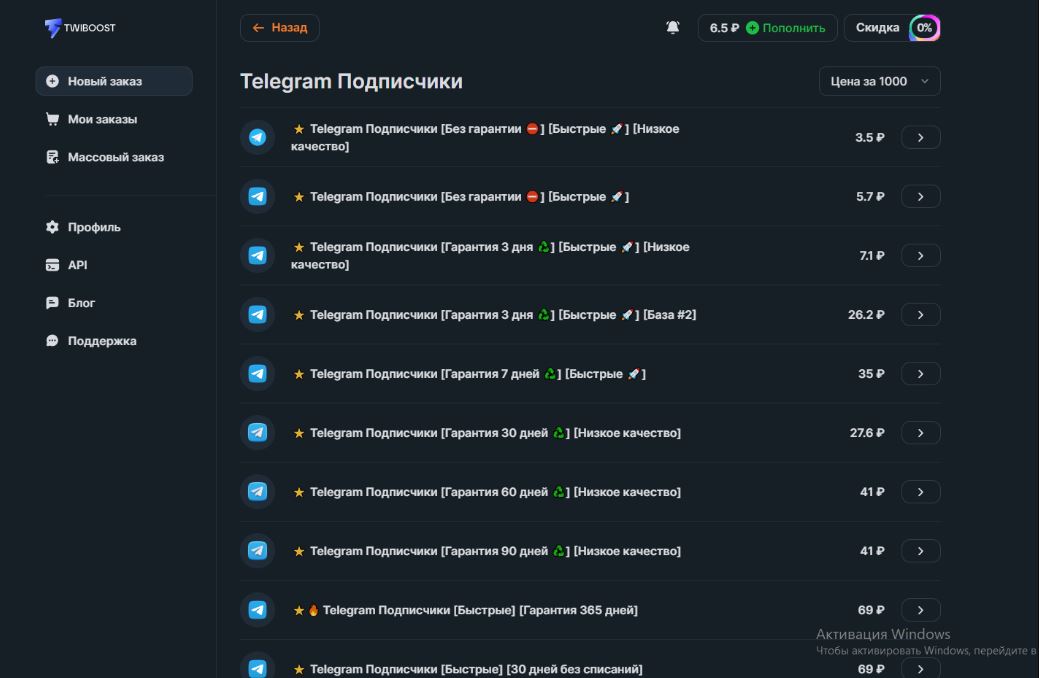Click Telegram icon of the 3.5 ₽ service
This screenshot has width=1039, height=678.
click(258, 138)
